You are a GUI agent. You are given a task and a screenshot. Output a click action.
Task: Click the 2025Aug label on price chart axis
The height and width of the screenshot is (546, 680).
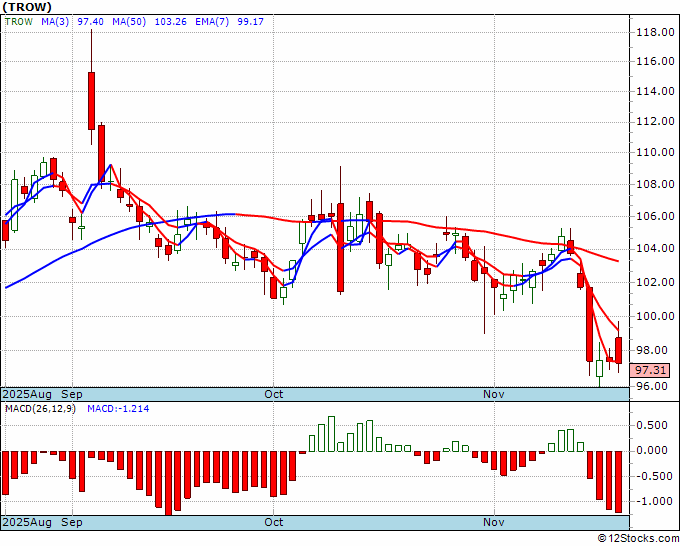click(27, 394)
